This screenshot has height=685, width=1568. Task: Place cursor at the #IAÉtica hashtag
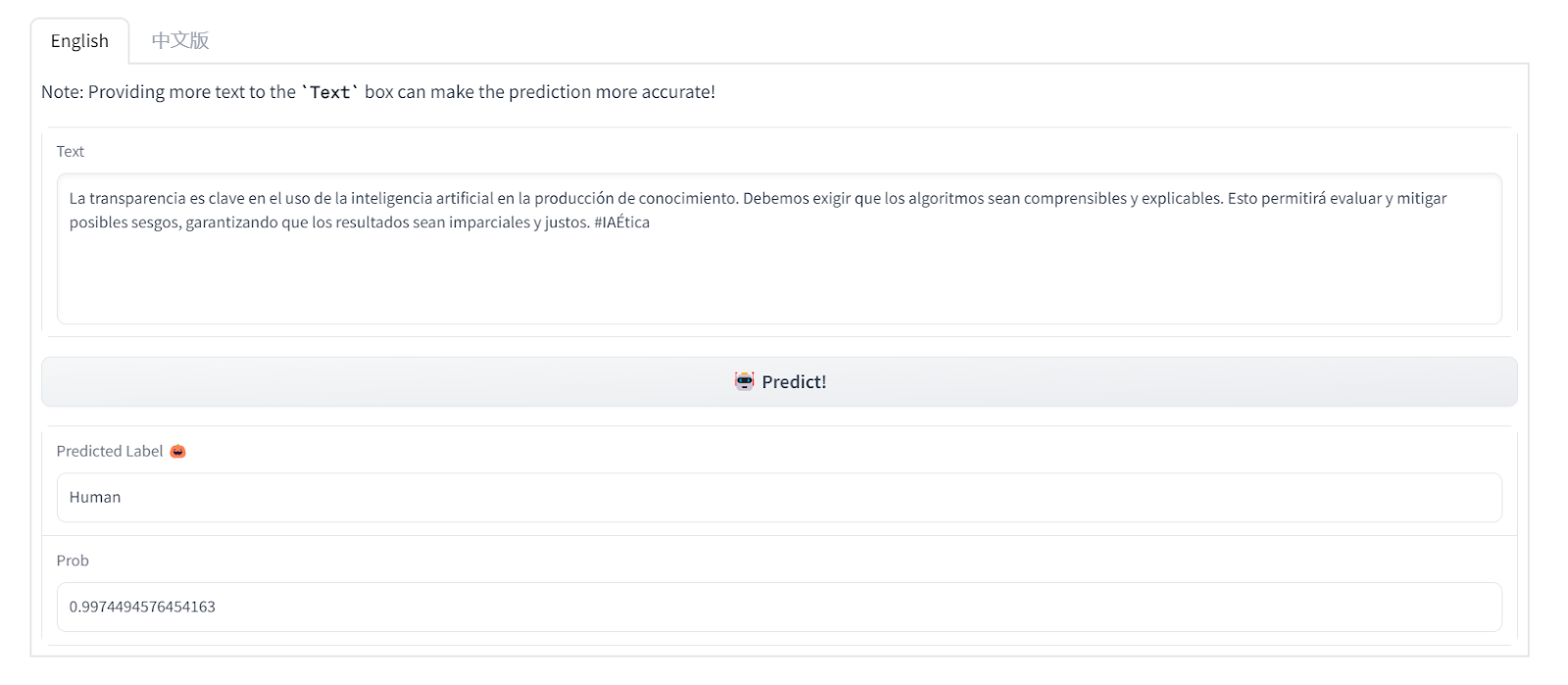coord(621,222)
